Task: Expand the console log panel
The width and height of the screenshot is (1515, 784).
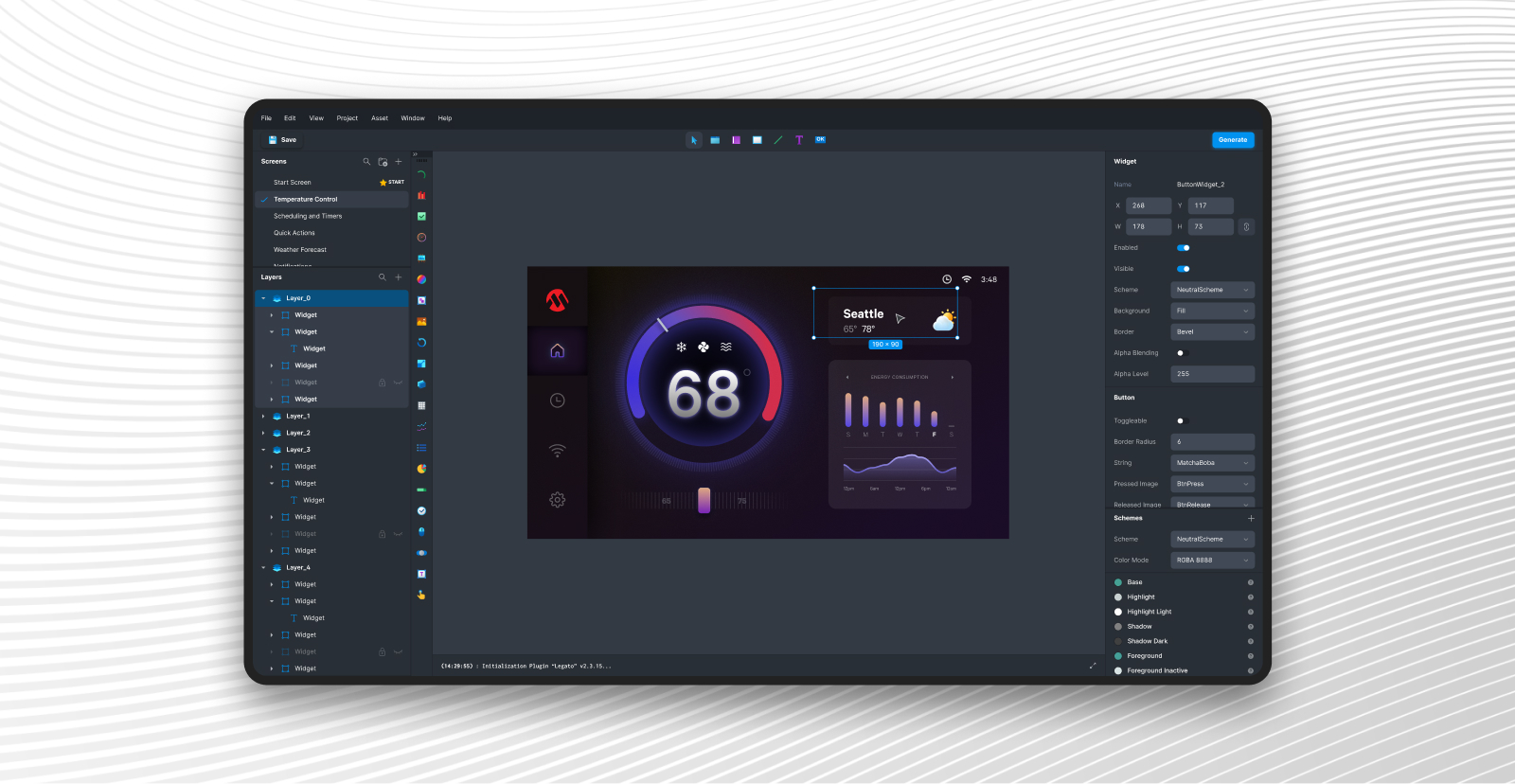Action: point(1093,666)
